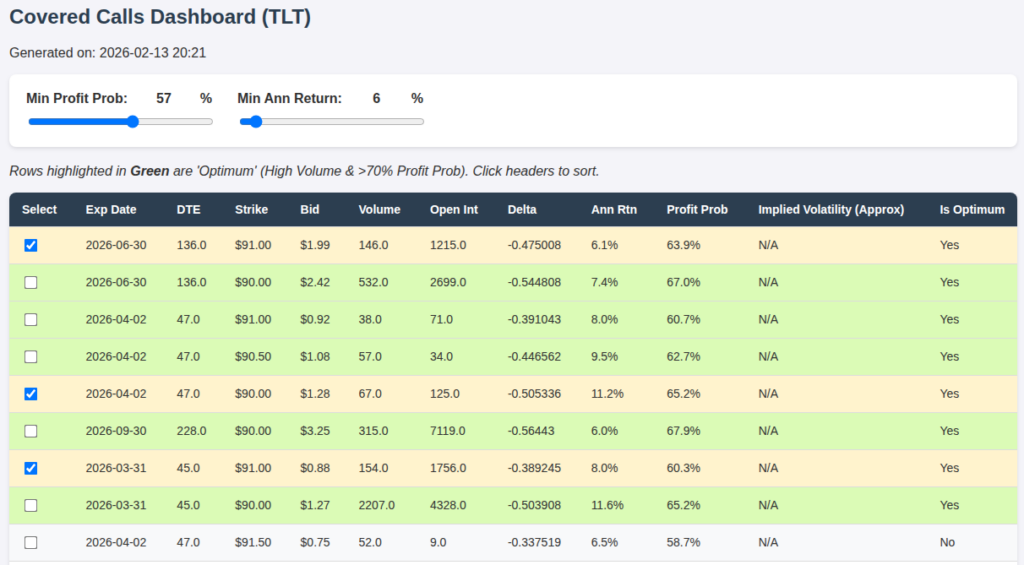The height and width of the screenshot is (565, 1024).
Task: Deselect the 2026-04-02 $90.00 strike row
Action: [x=31, y=394]
